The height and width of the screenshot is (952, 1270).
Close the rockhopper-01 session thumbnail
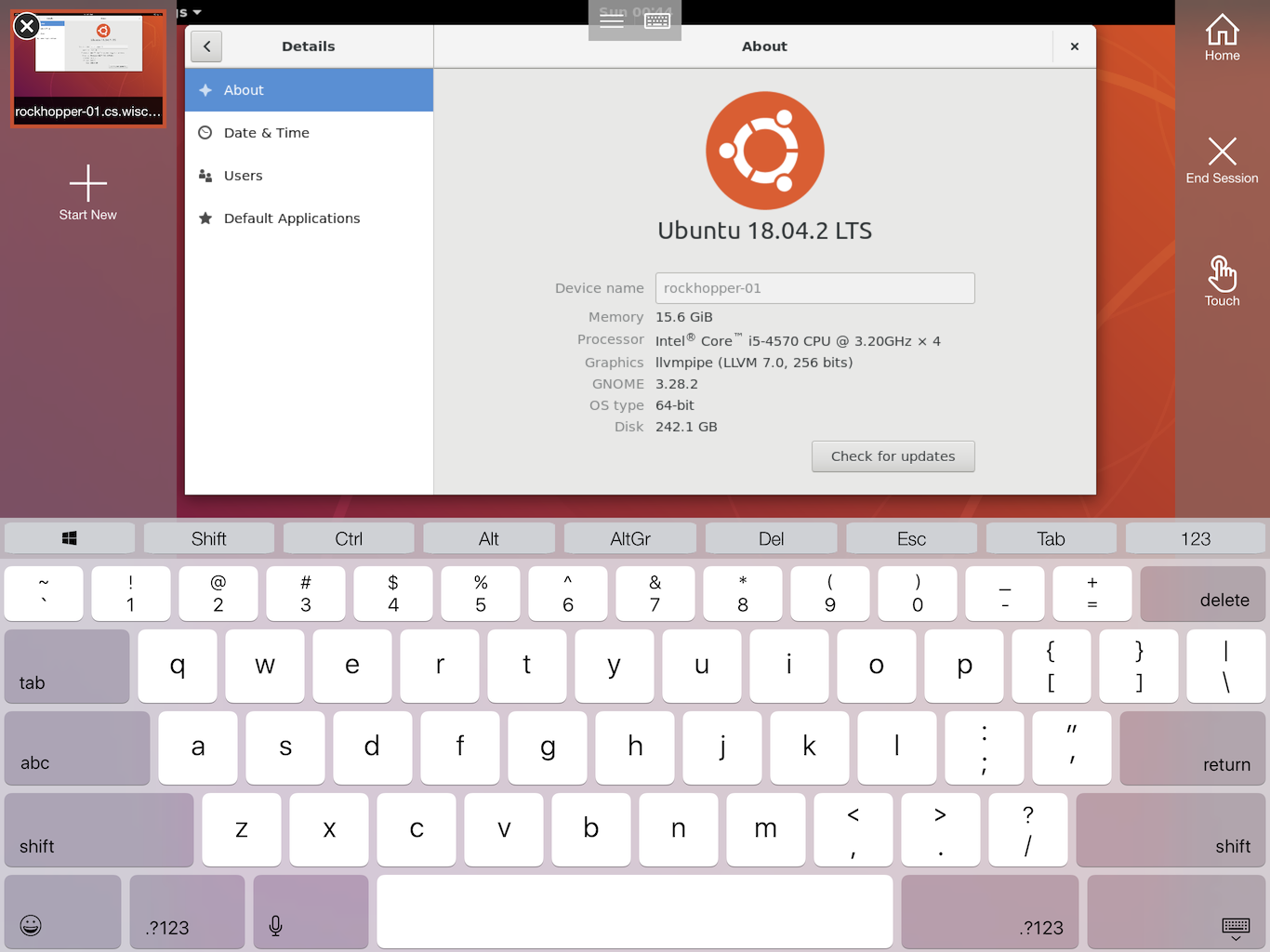(27, 26)
